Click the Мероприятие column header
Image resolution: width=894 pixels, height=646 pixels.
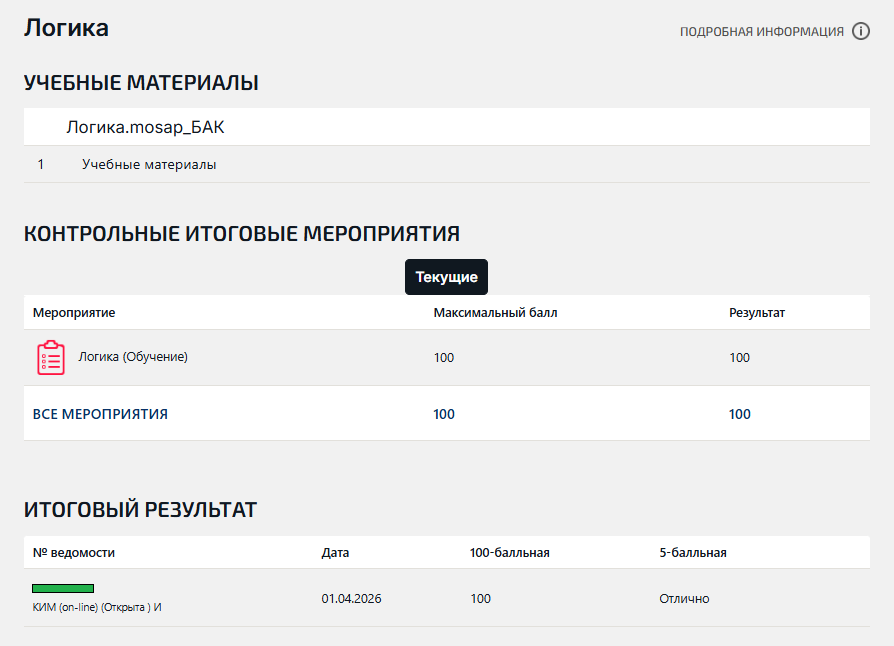(x=74, y=313)
